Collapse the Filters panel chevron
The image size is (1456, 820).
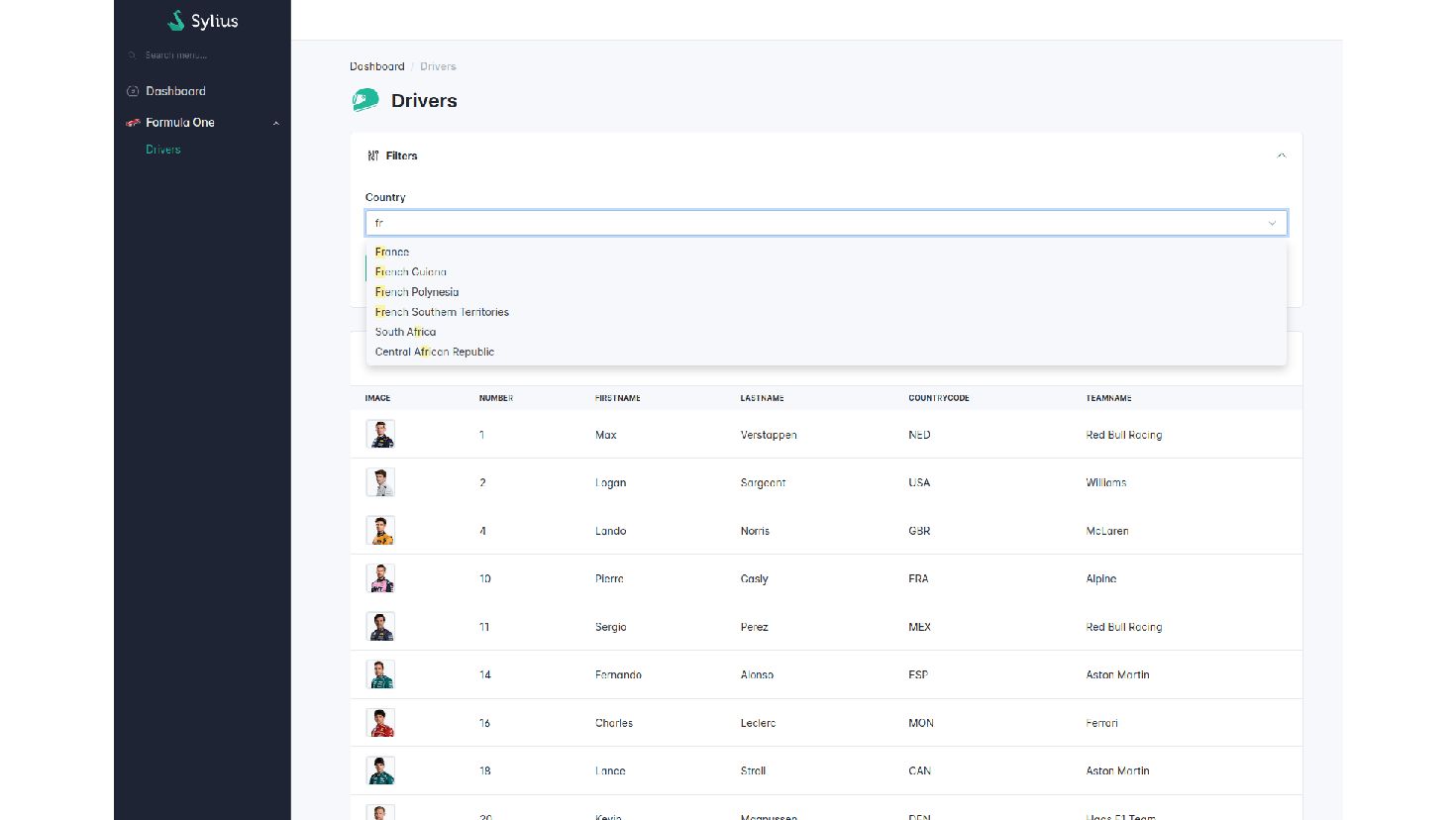(1281, 155)
